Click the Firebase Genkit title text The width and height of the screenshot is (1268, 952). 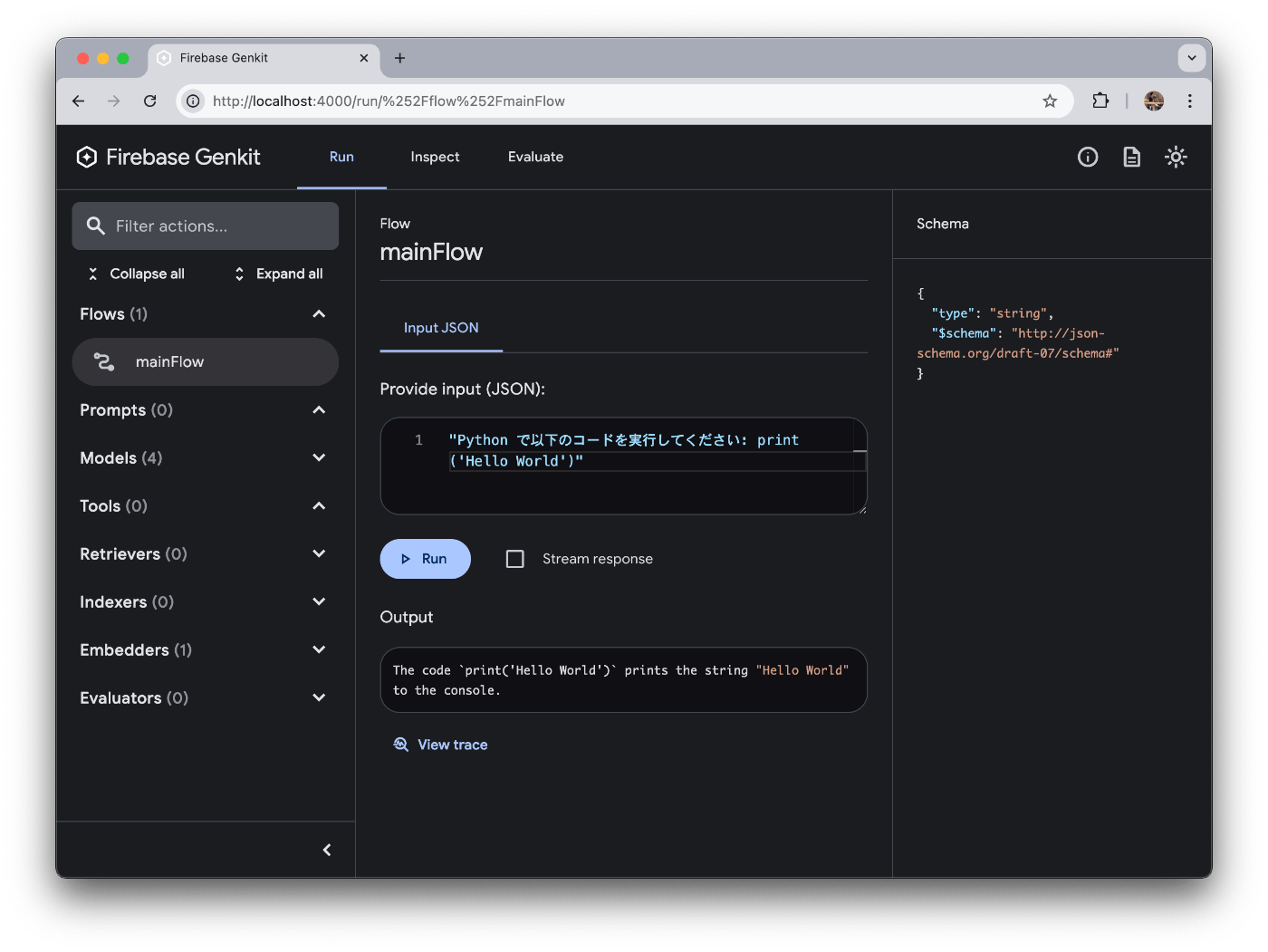point(183,158)
